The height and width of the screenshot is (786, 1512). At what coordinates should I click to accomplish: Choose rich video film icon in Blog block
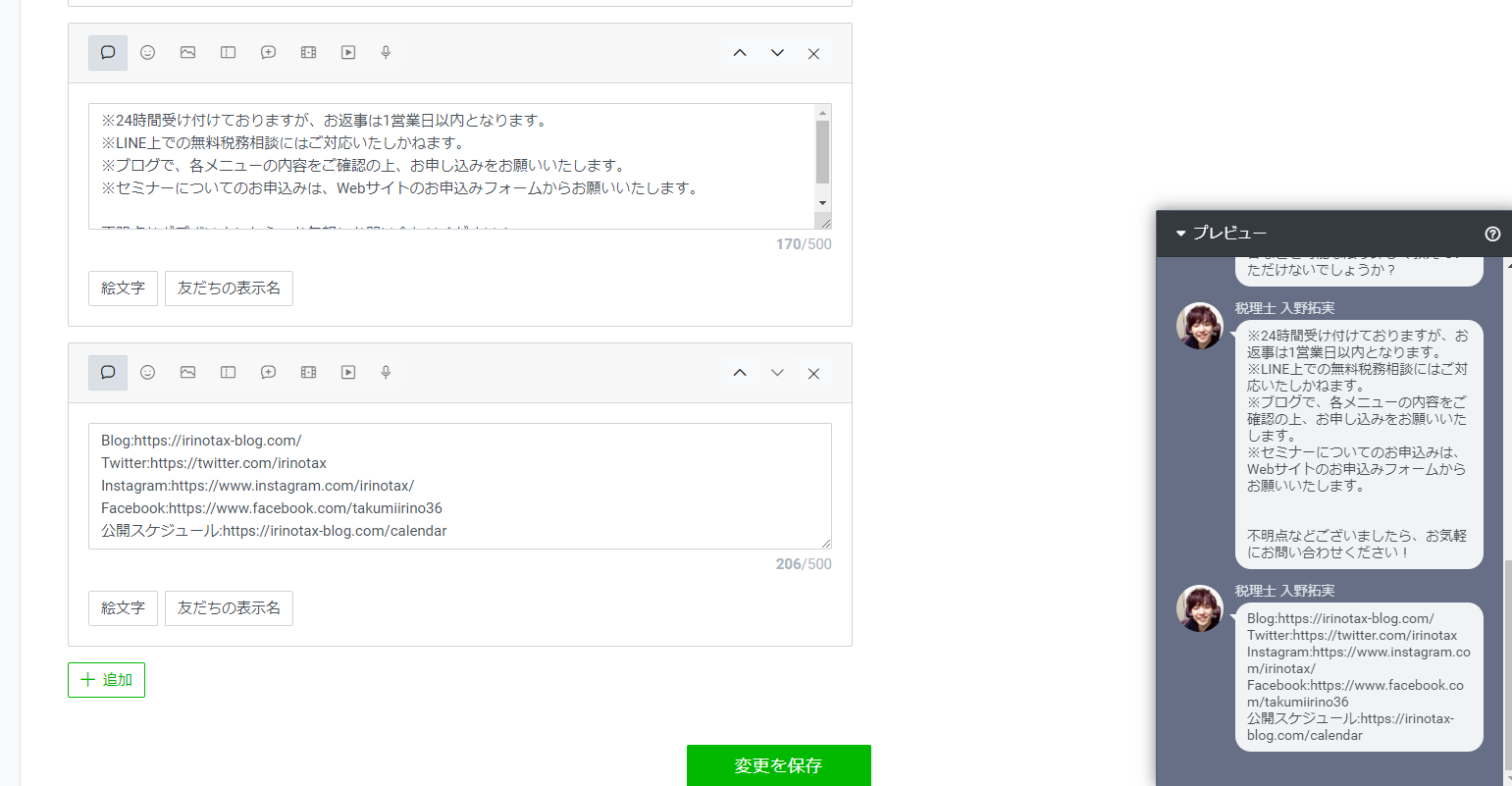(308, 373)
